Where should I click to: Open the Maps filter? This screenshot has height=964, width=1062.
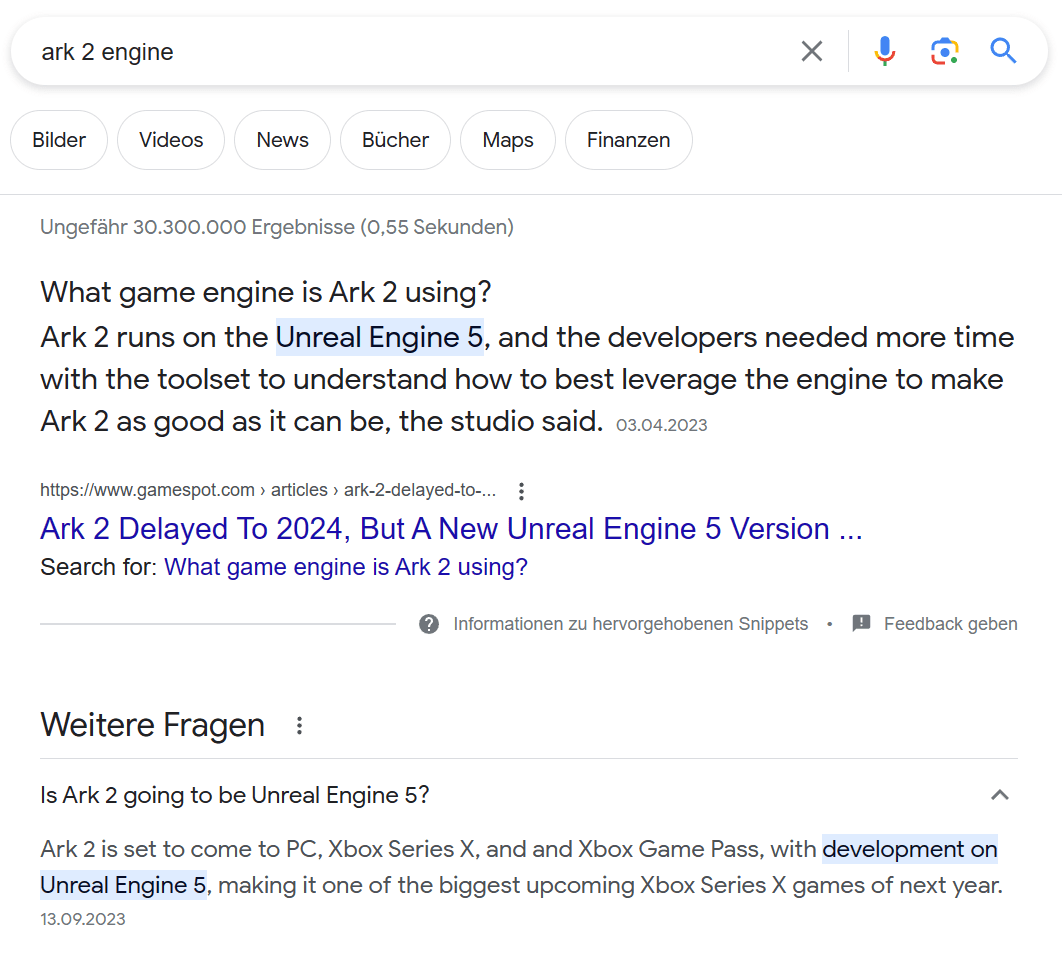click(508, 140)
